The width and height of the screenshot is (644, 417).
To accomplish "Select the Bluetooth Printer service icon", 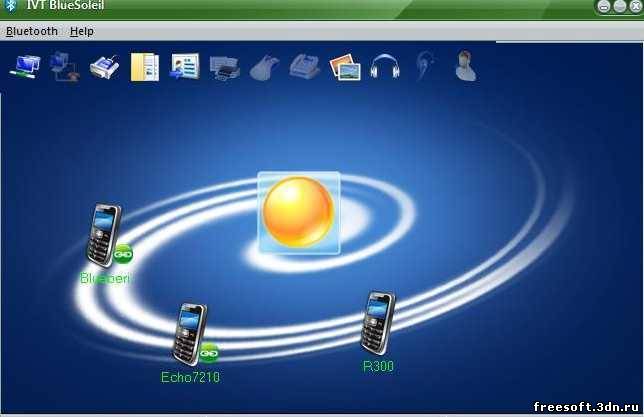I will click(x=225, y=67).
